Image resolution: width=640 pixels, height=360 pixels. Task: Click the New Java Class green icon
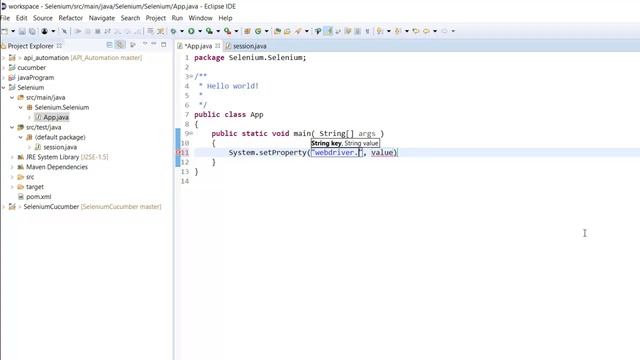[x=258, y=31]
